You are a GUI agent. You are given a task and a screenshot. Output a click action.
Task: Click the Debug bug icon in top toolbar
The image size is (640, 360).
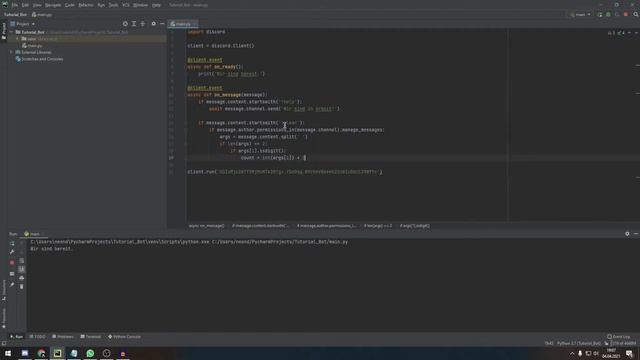tap(608, 15)
